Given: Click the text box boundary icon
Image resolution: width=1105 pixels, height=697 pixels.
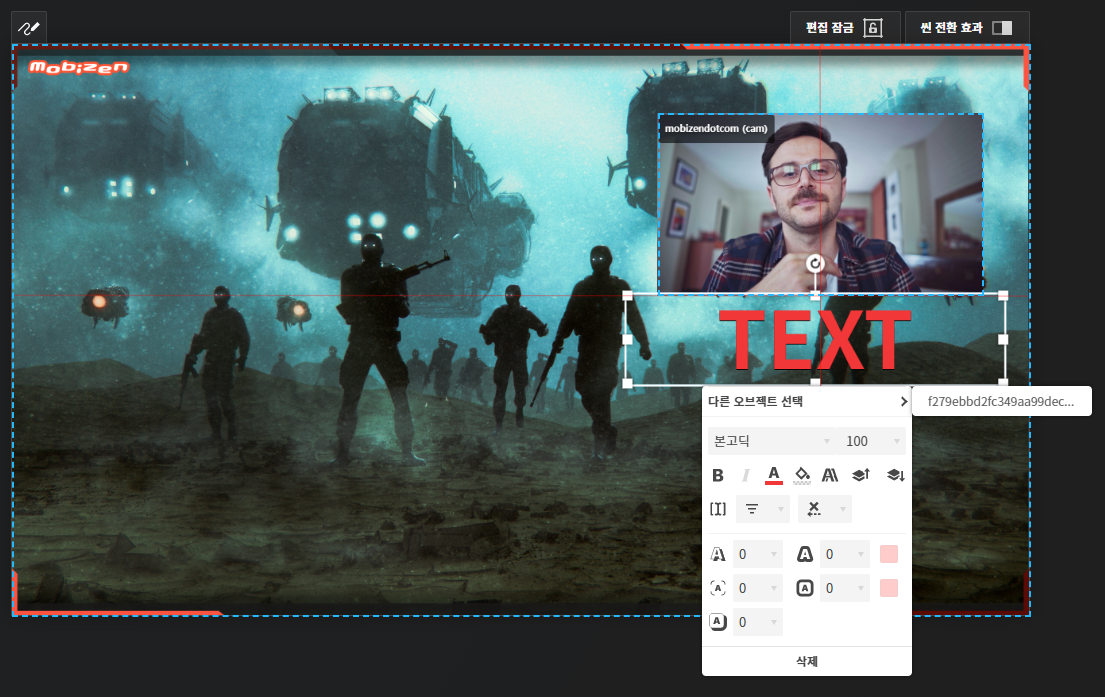Looking at the screenshot, I should pos(717,508).
